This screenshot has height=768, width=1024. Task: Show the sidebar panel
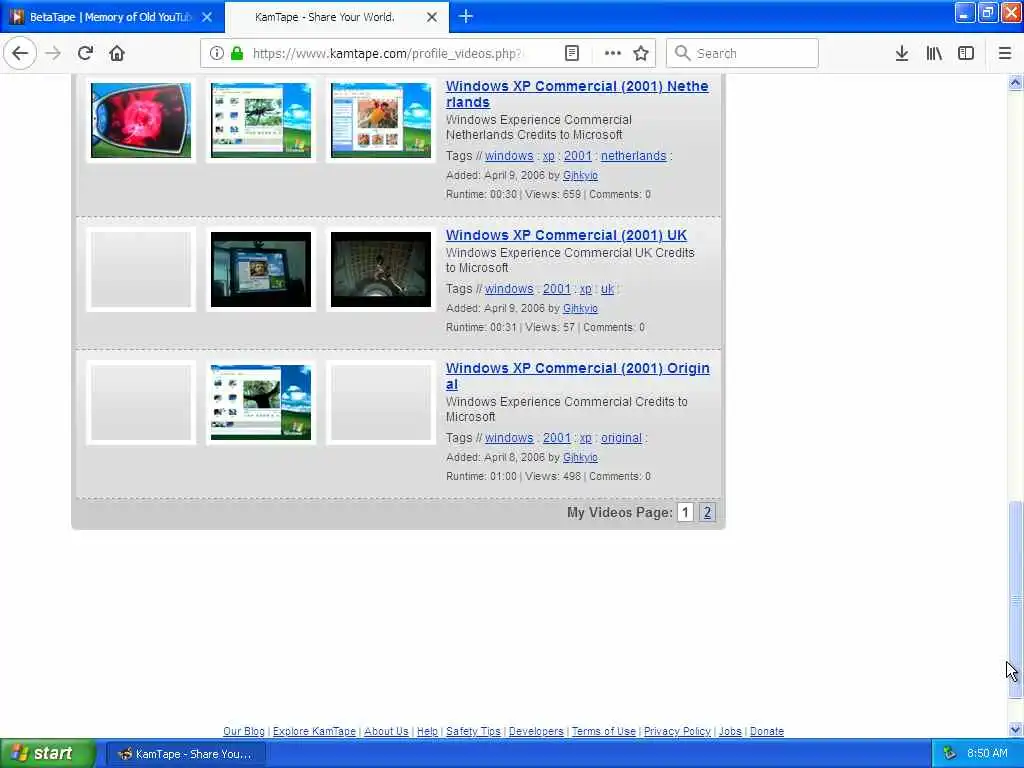click(x=966, y=53)
